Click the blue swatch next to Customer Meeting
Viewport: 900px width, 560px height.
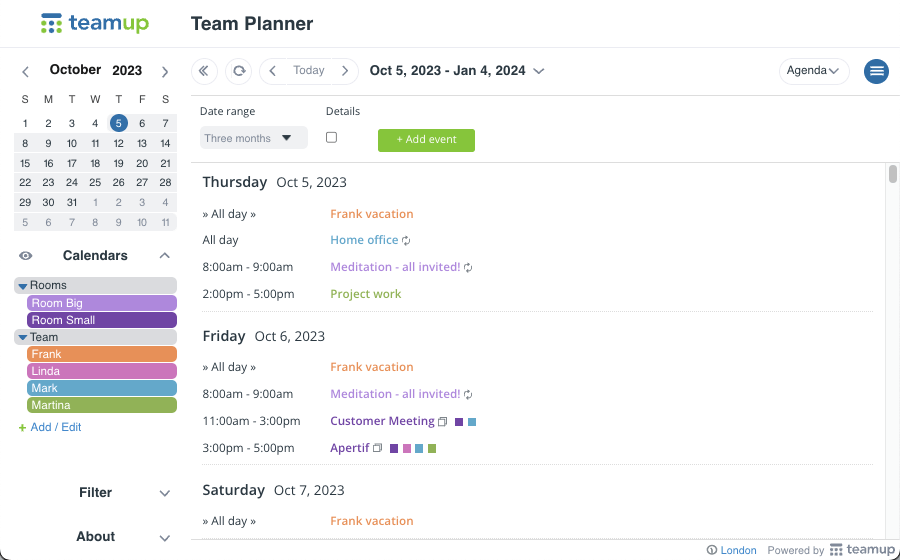[472, 422]
